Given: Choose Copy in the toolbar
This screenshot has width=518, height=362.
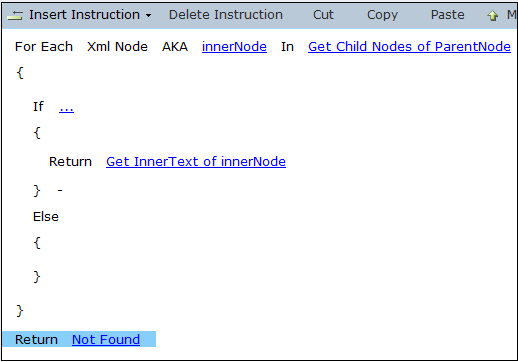Looking at the screenshot, I should (382, 15).
